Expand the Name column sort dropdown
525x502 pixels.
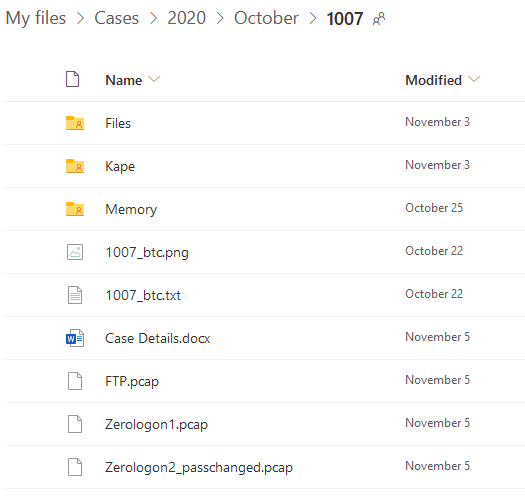[x=154, y=79]
